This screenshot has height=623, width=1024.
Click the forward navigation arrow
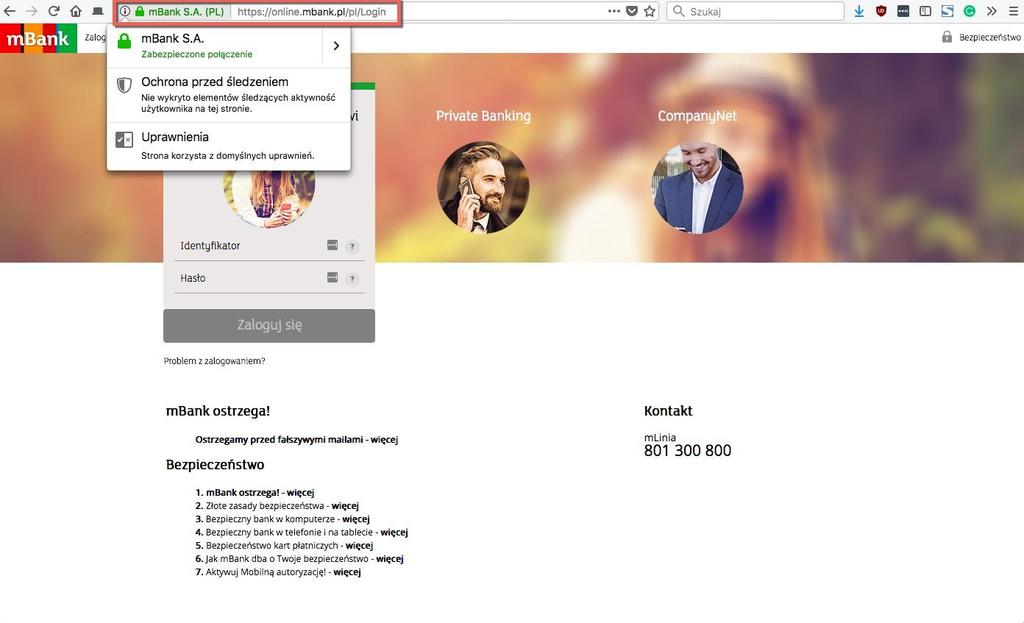click(x=31, y=11)
